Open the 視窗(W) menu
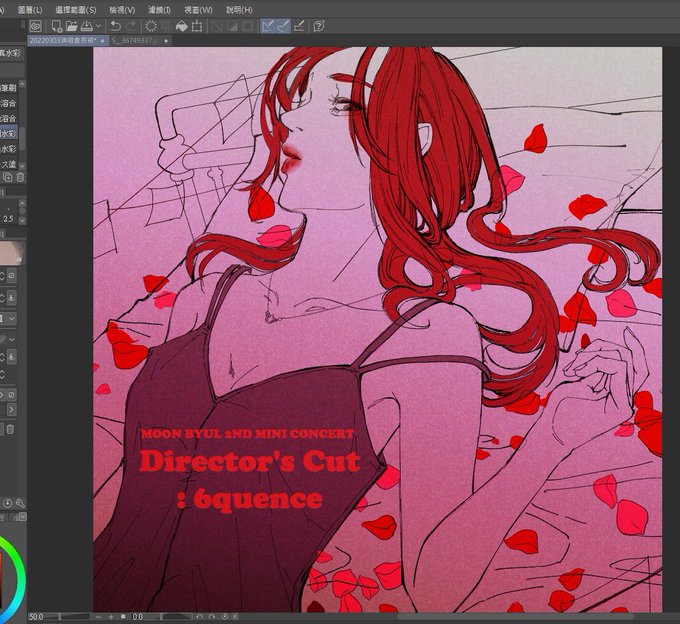680x624 pixels. pos(198,10)
